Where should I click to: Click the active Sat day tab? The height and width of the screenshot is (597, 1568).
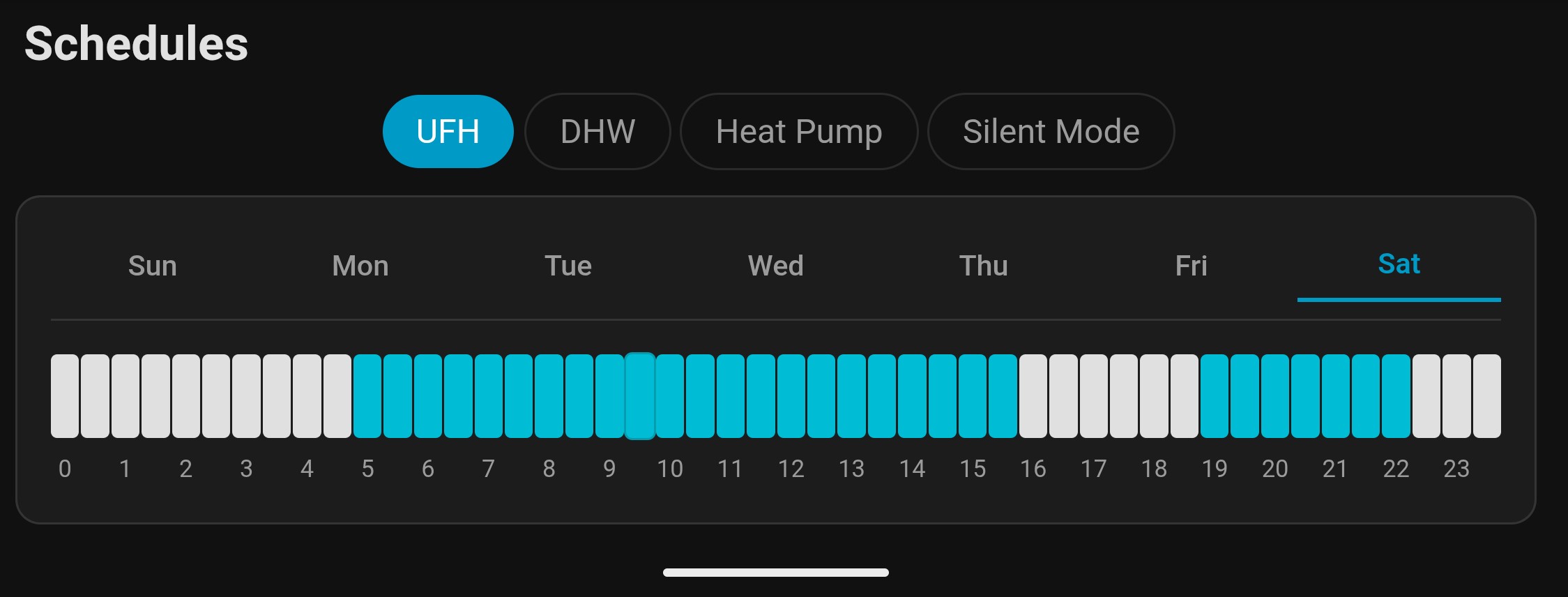click(x=1399, y=264)
